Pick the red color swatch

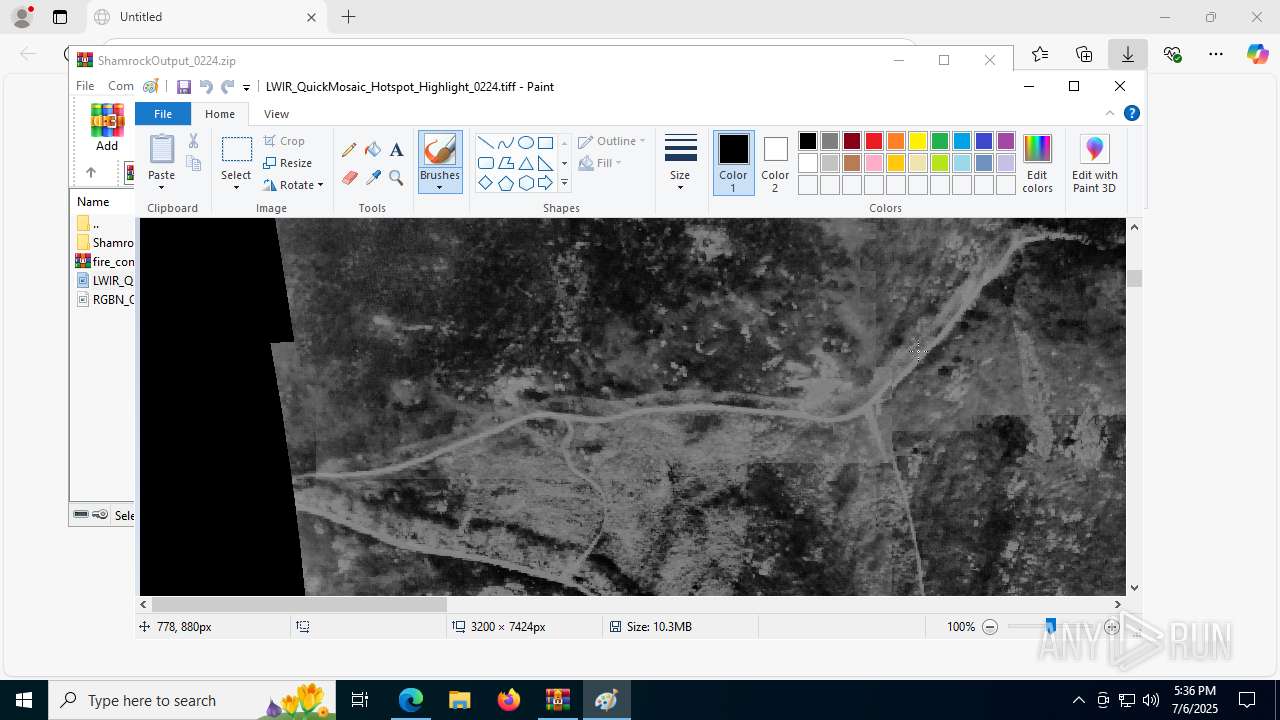(x=874, y=141)
